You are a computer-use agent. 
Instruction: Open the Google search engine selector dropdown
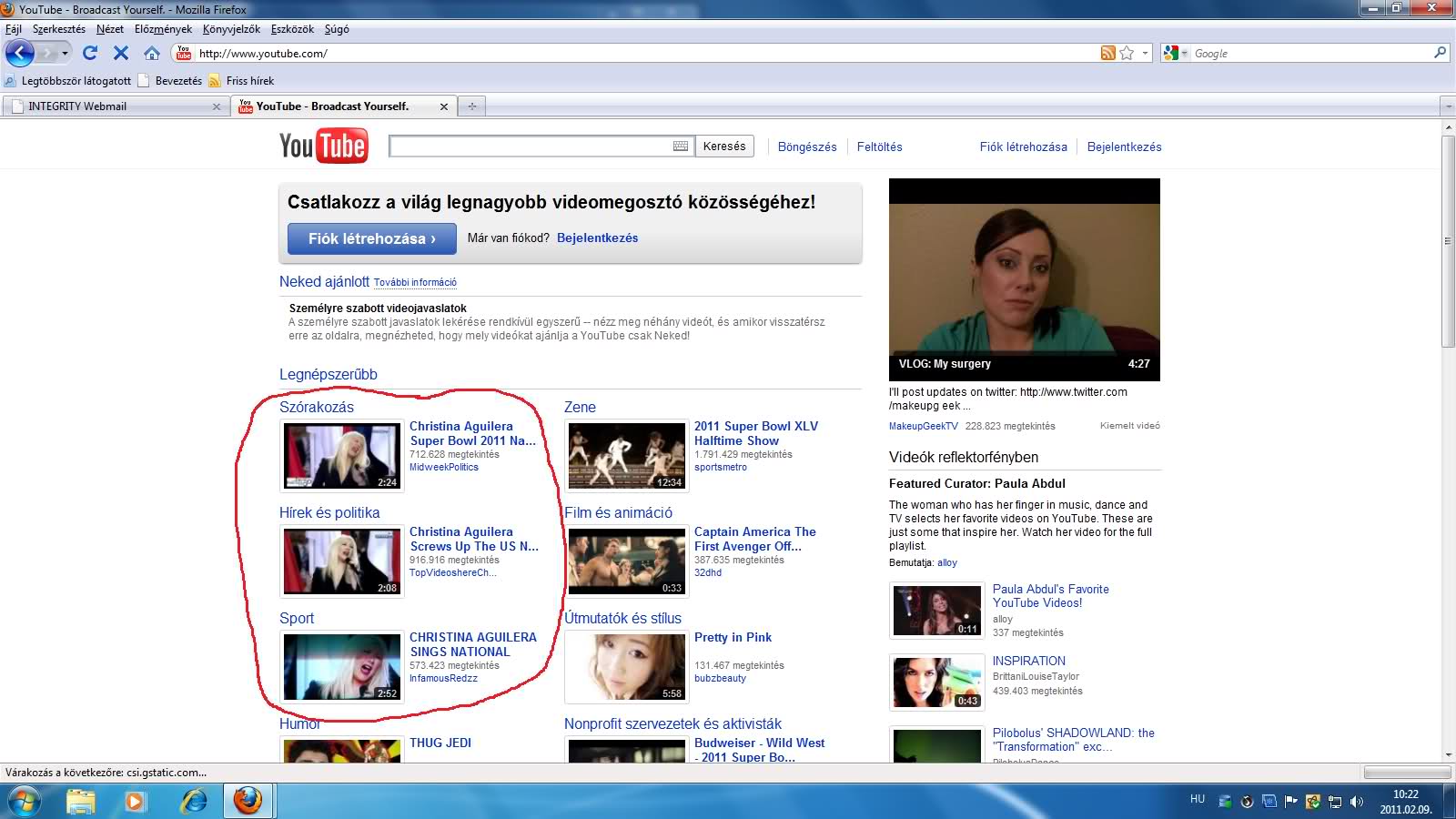click(x=1176, y=54)
